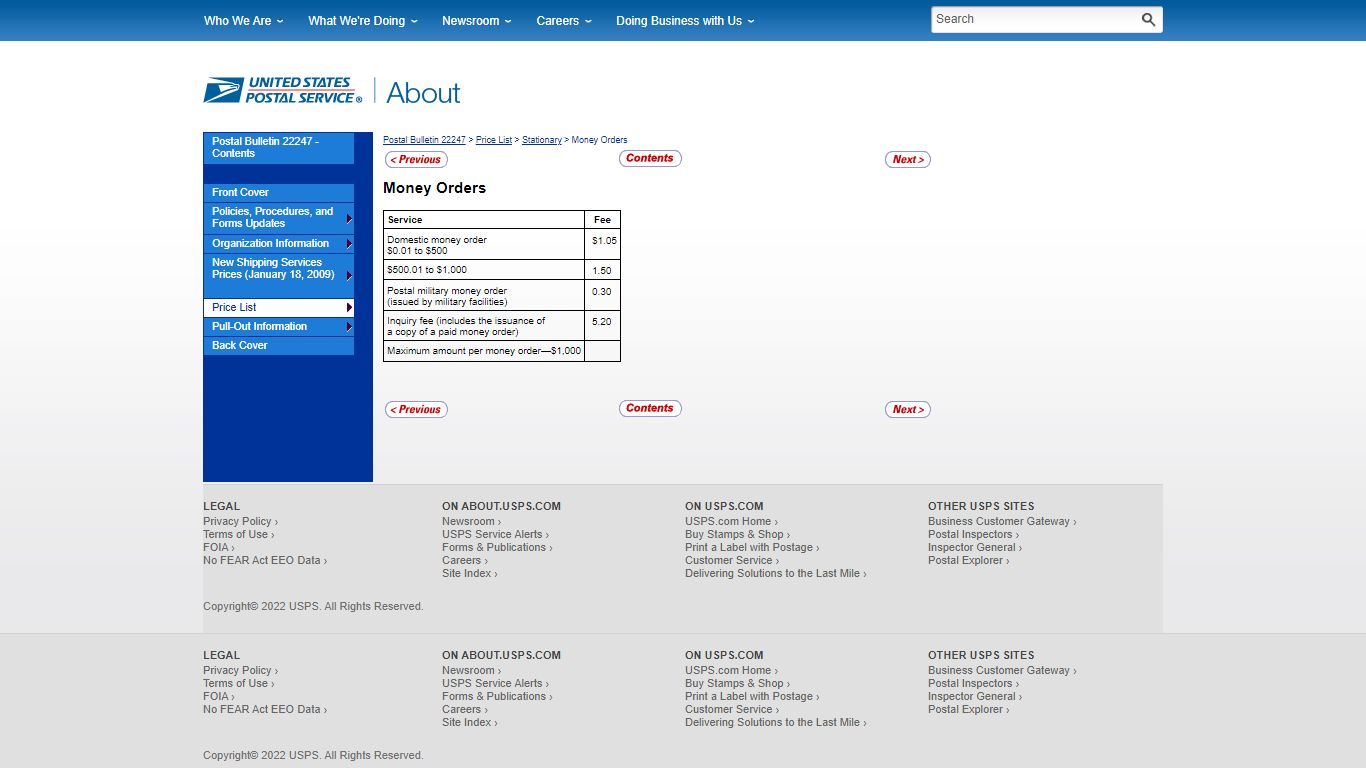
Task: Expand the Careers top menu
Action: 564,20
